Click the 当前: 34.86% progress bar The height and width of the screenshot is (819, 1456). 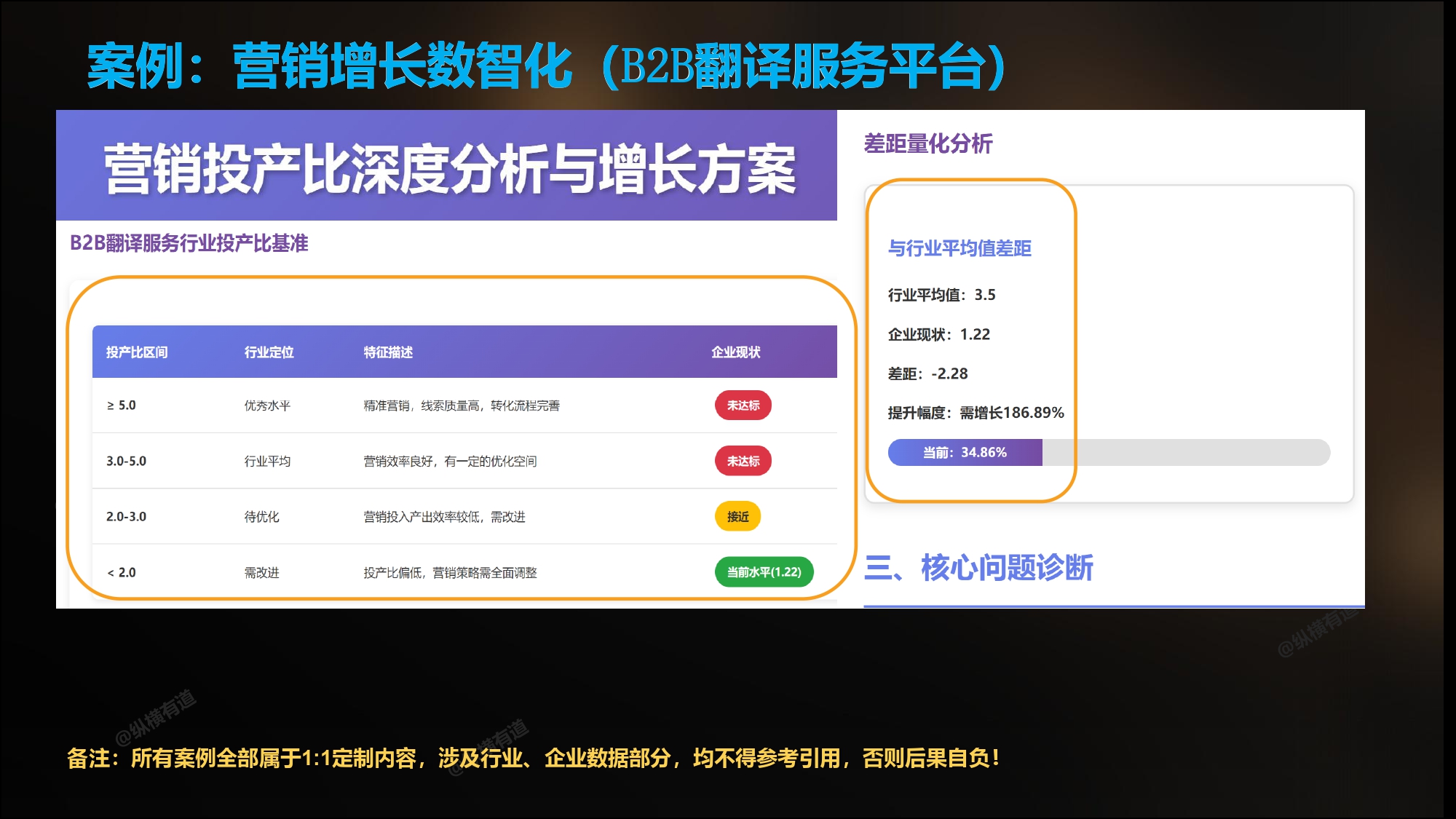click(x=1109, y=452)
